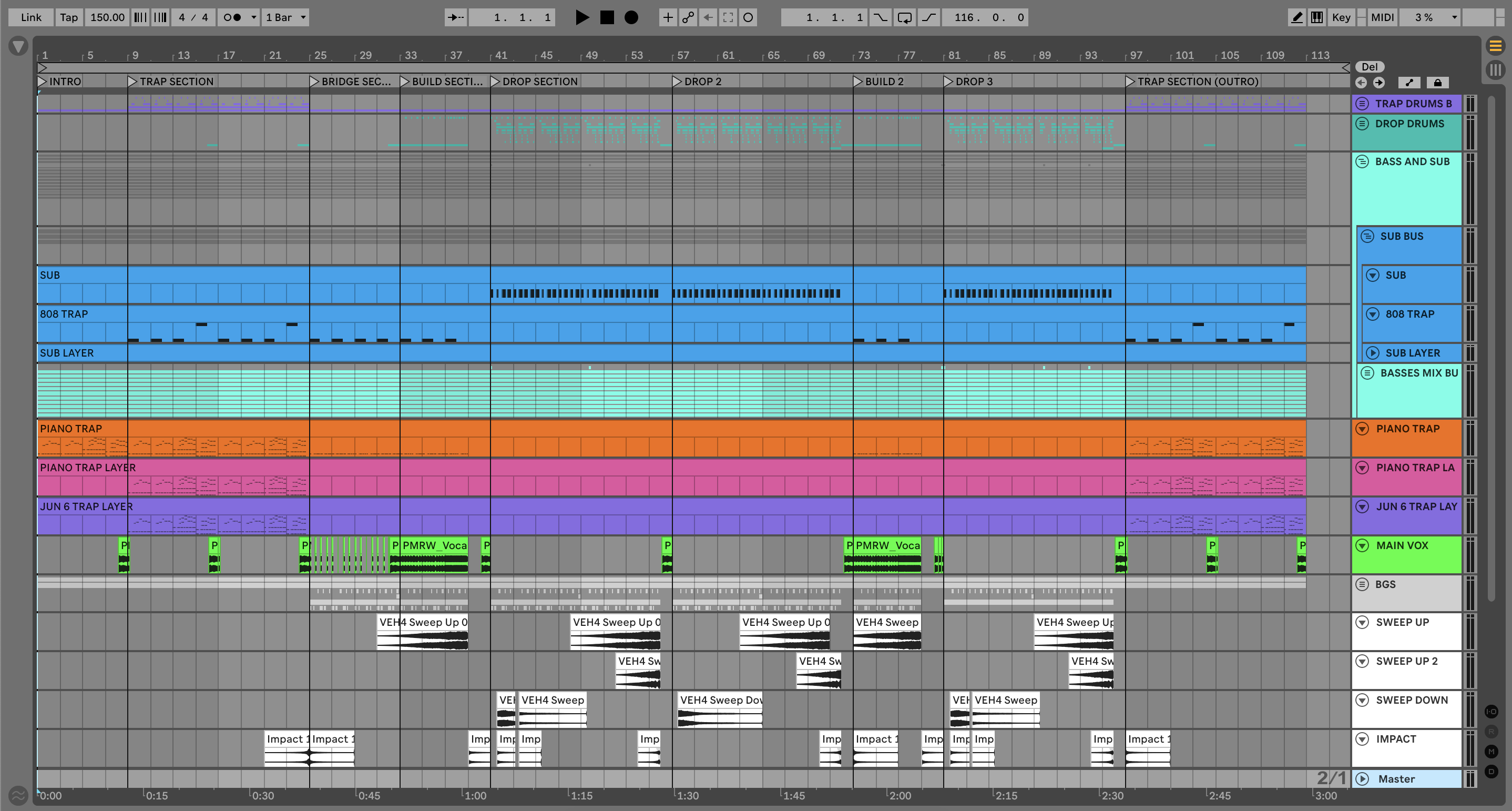The image size is (1512, 811).
Task: Toggle the Automation Arm button
Action: [x=688, y=17]
